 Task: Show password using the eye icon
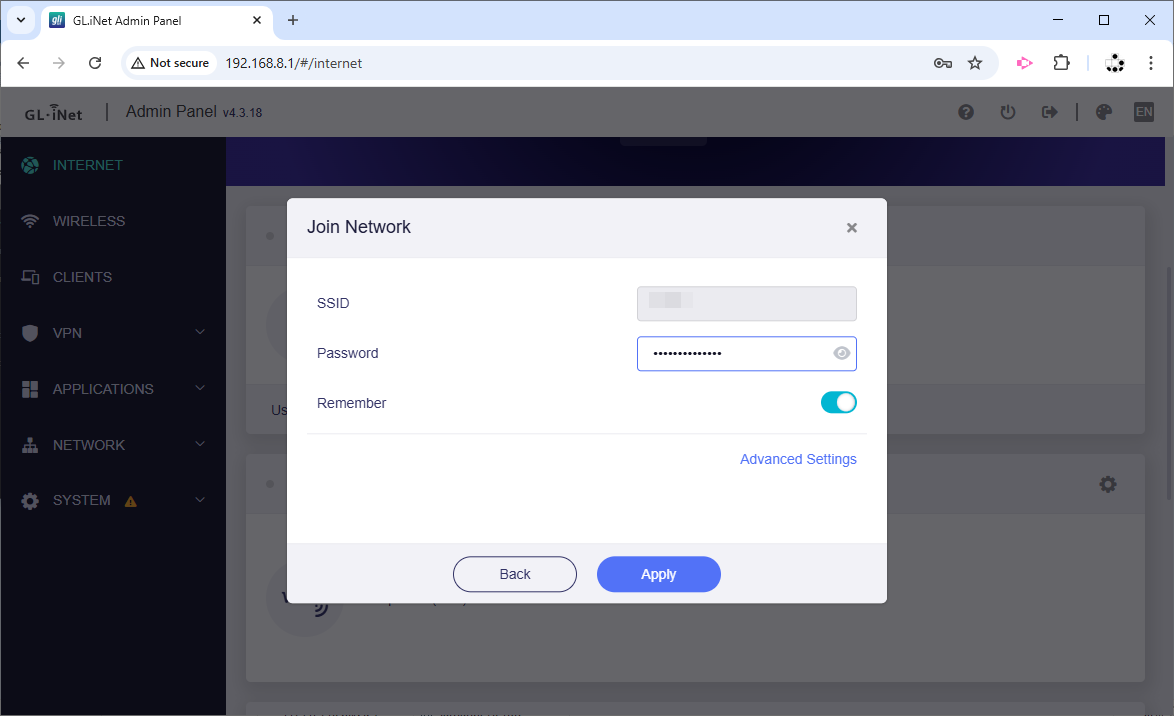click(x=841, y=353)
